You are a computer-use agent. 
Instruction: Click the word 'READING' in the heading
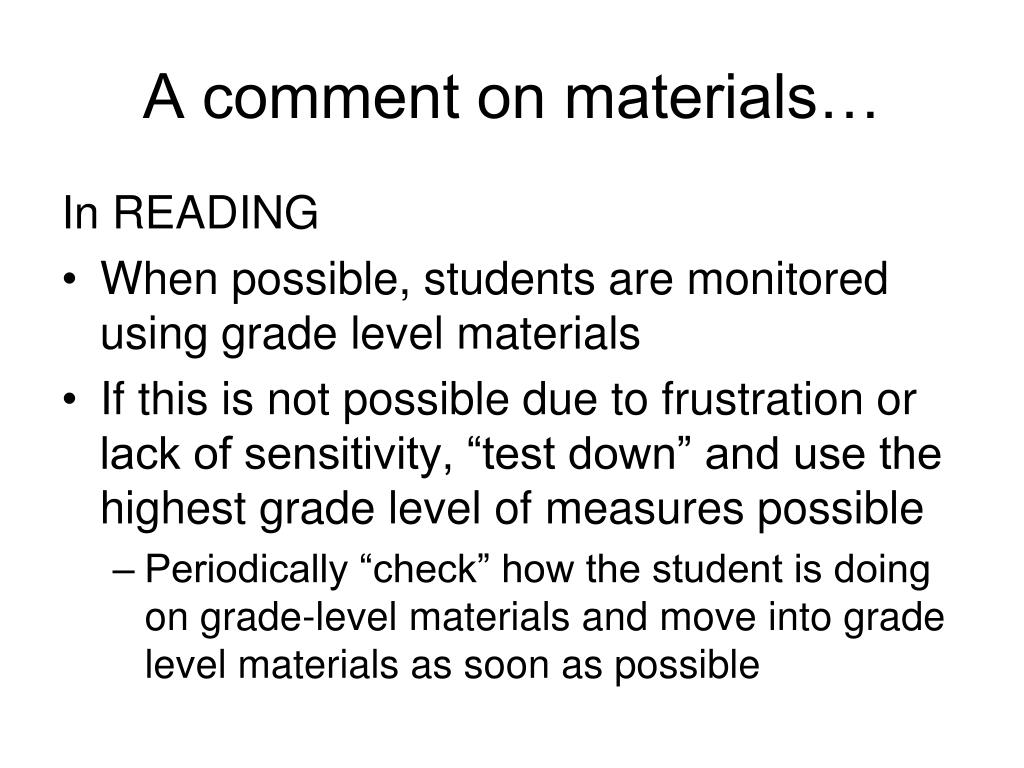pos(216,212)
